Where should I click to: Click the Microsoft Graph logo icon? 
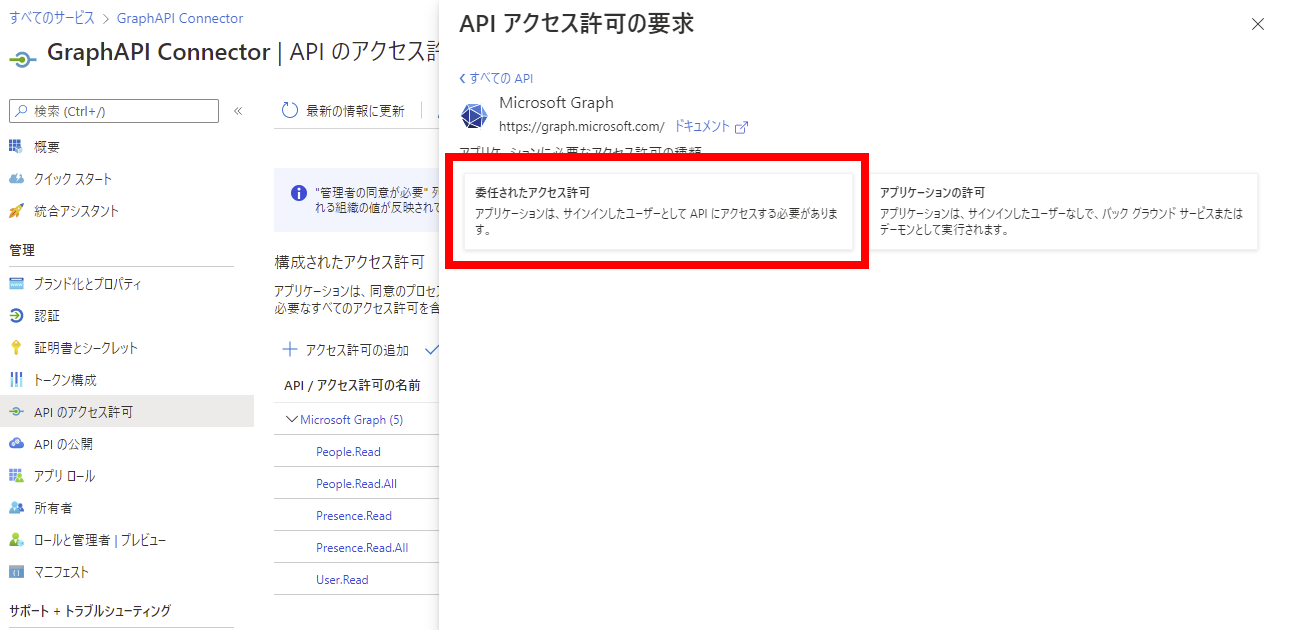pos(474,116)
